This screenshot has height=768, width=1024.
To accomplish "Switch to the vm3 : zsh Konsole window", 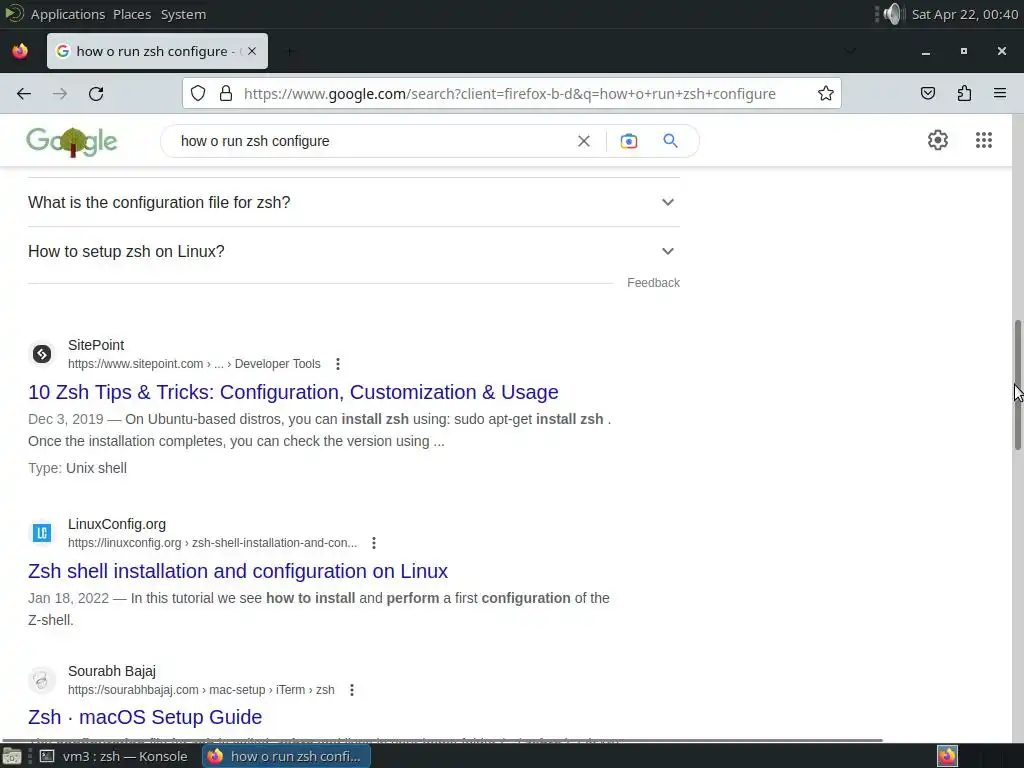I will tap(115, 756).
